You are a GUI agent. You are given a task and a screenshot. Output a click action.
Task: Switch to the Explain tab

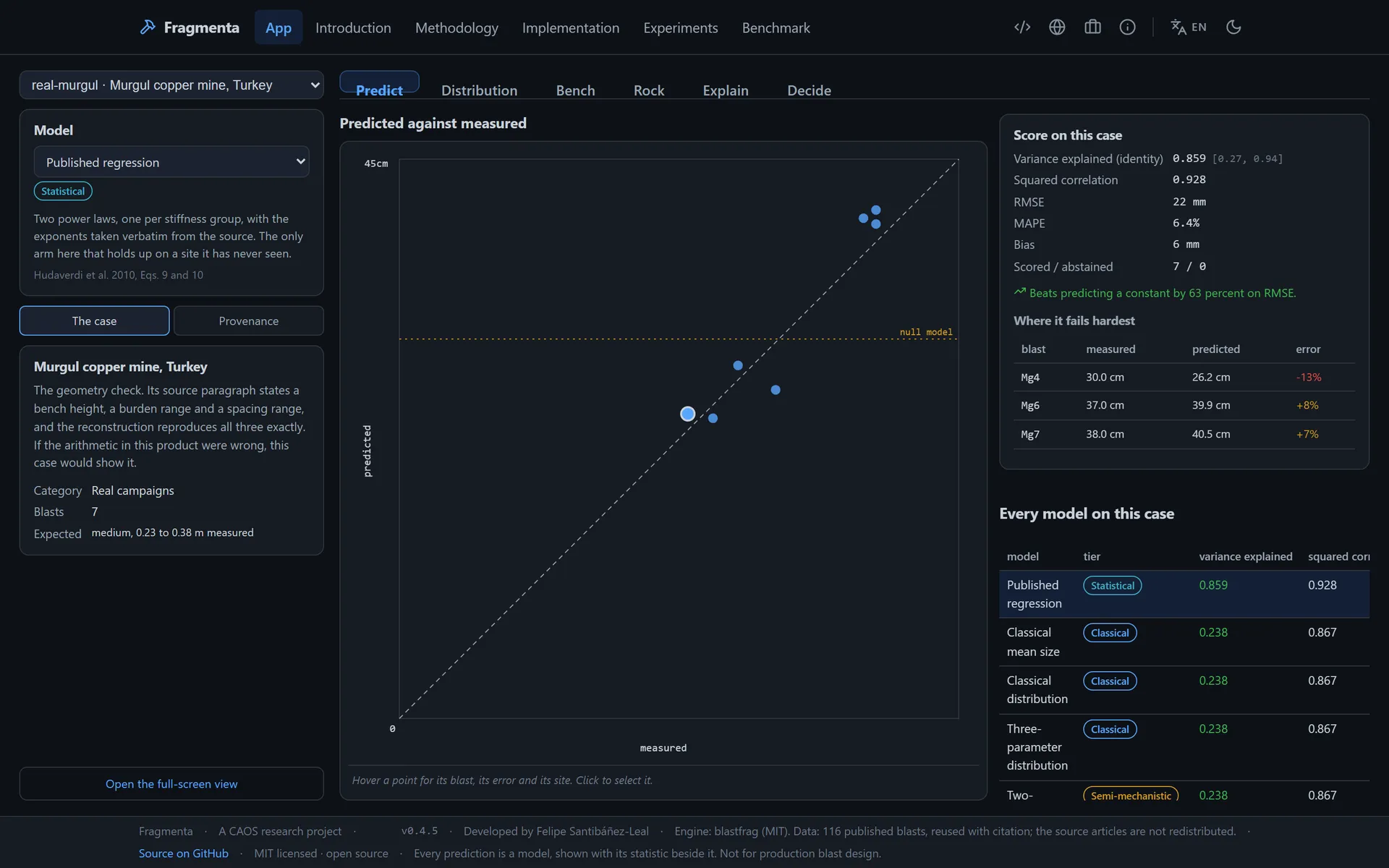click(x=726, y=90)
